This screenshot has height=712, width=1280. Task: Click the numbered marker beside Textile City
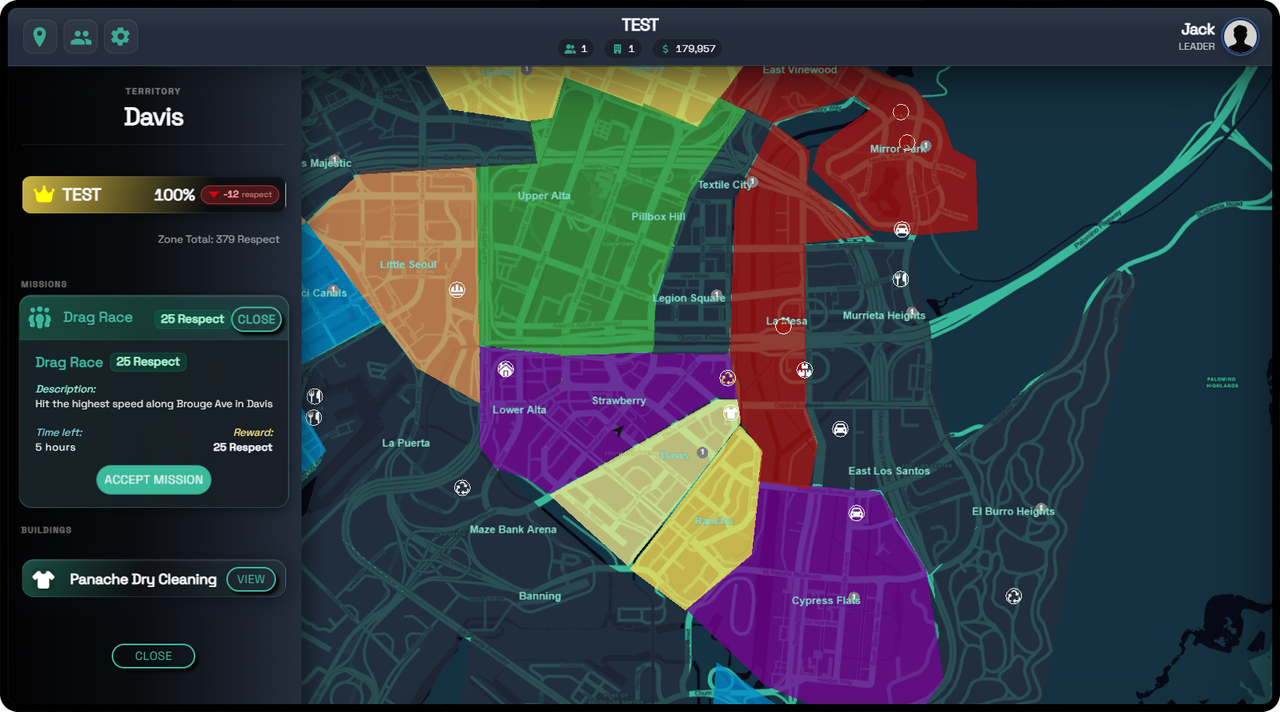point(752,182)
